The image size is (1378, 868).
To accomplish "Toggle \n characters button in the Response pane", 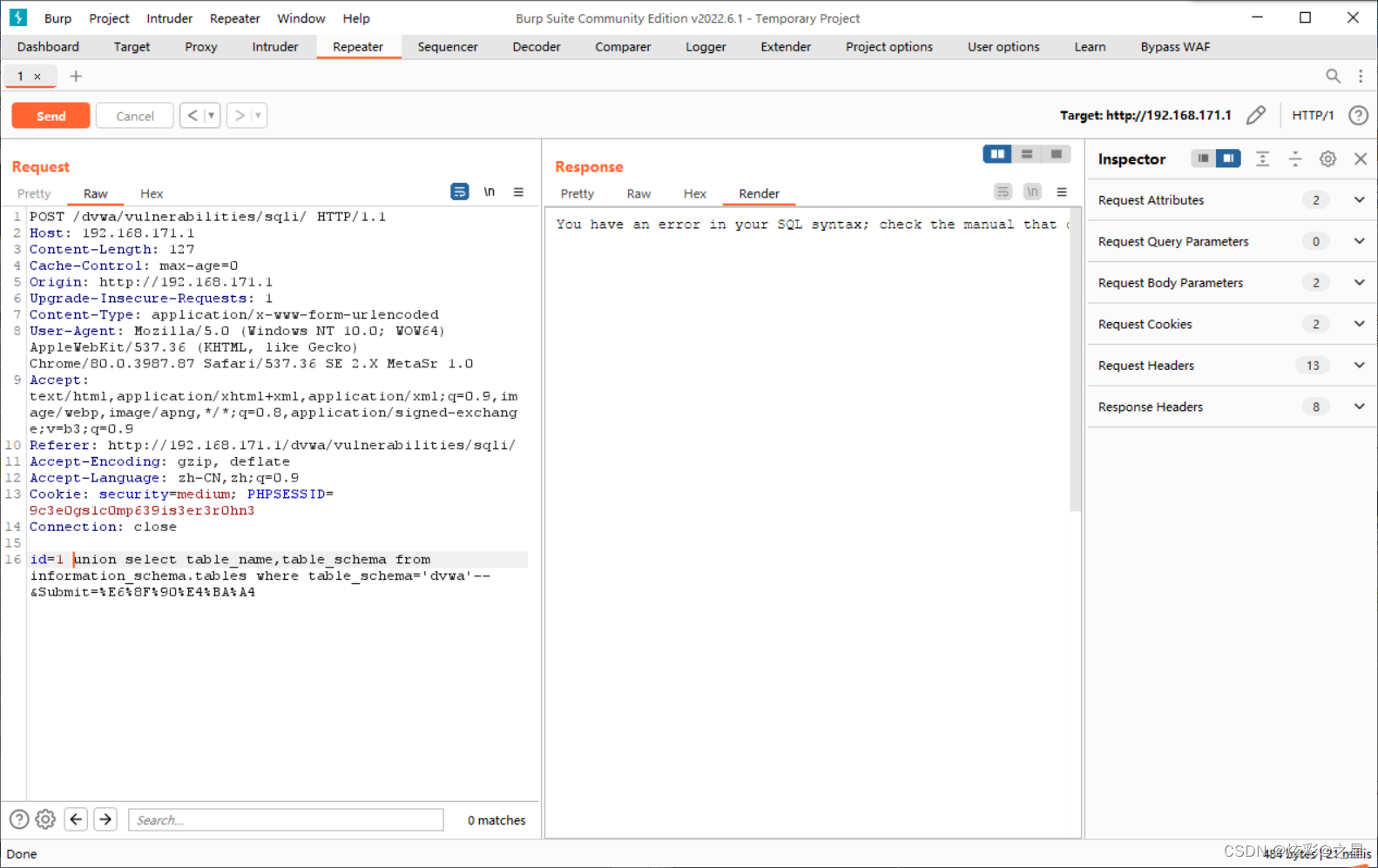I will tap(1032, 192).
